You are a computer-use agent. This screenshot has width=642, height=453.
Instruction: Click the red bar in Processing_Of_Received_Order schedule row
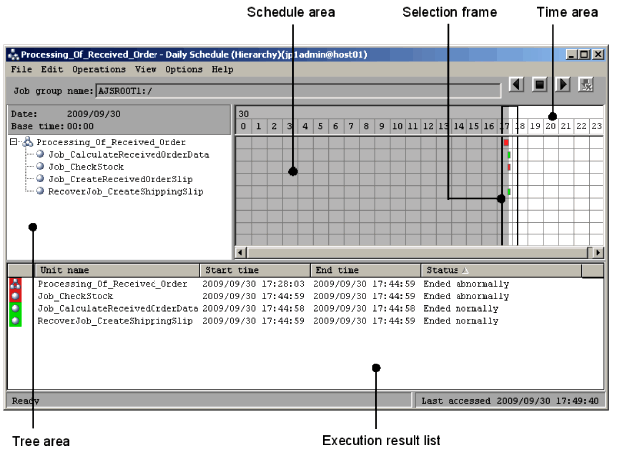pos(506,143)
